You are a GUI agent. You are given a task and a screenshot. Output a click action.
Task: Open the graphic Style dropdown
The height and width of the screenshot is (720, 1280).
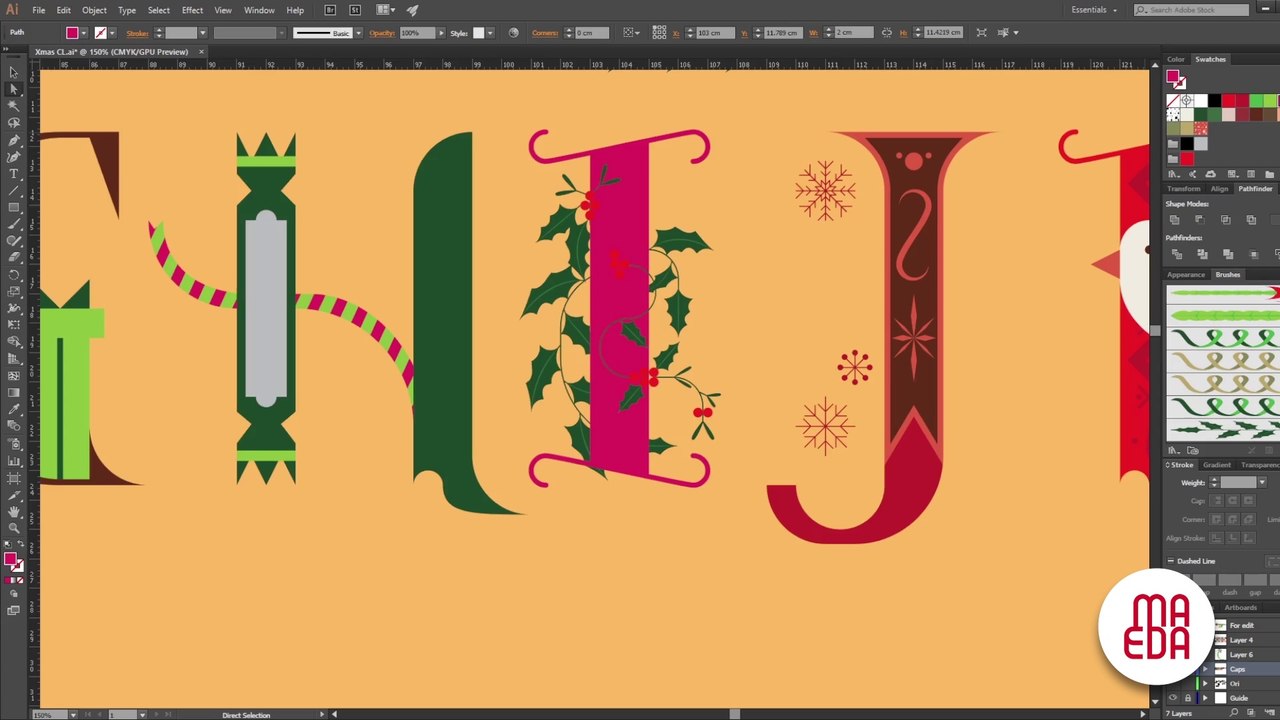click(492, 33)
